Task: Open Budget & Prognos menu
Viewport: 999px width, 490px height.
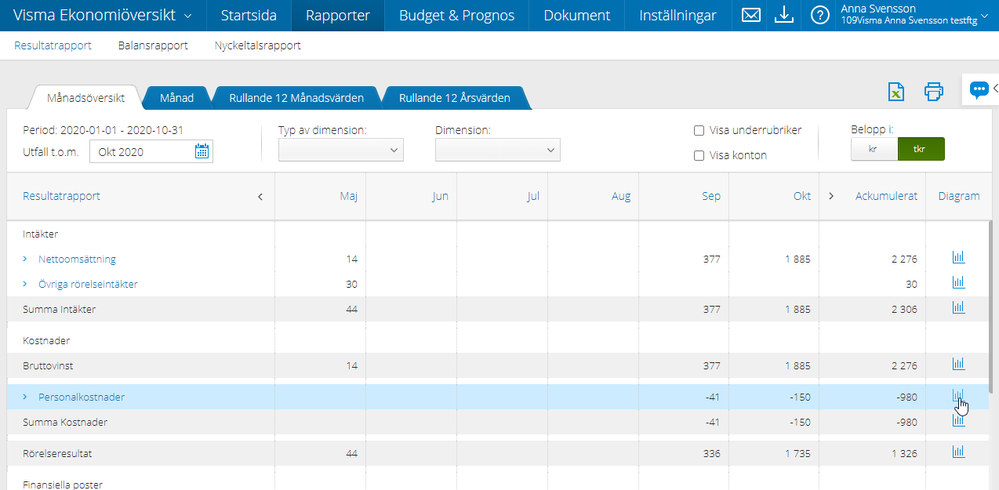Action: 456,16
